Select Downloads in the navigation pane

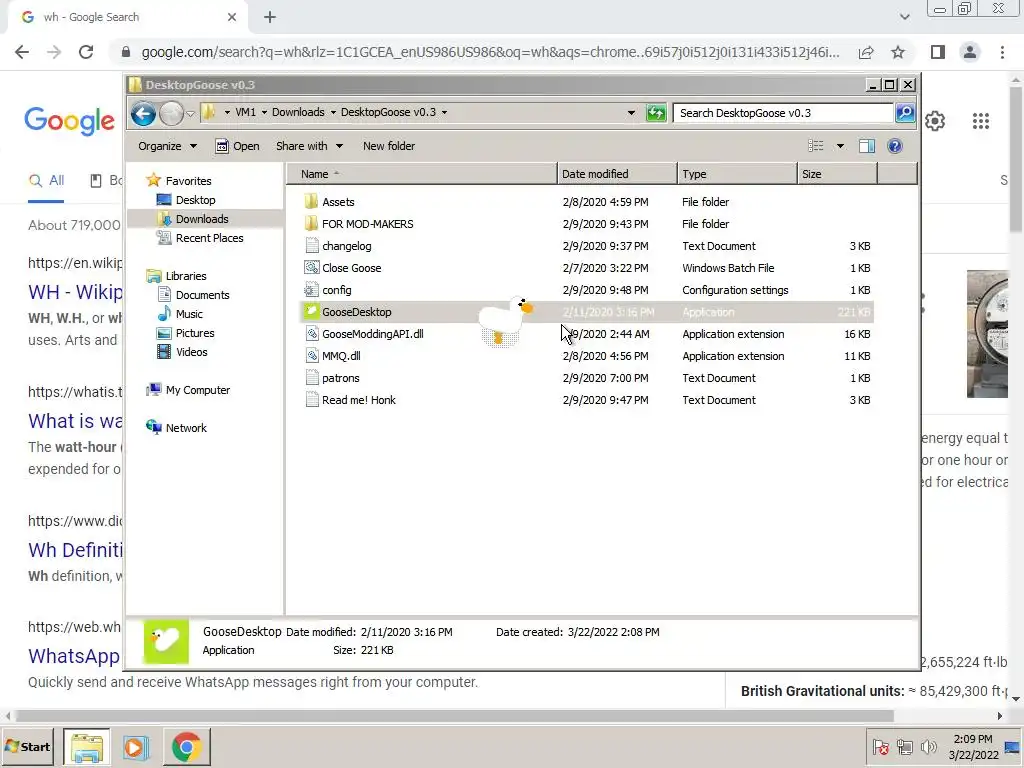pos(202,219)
